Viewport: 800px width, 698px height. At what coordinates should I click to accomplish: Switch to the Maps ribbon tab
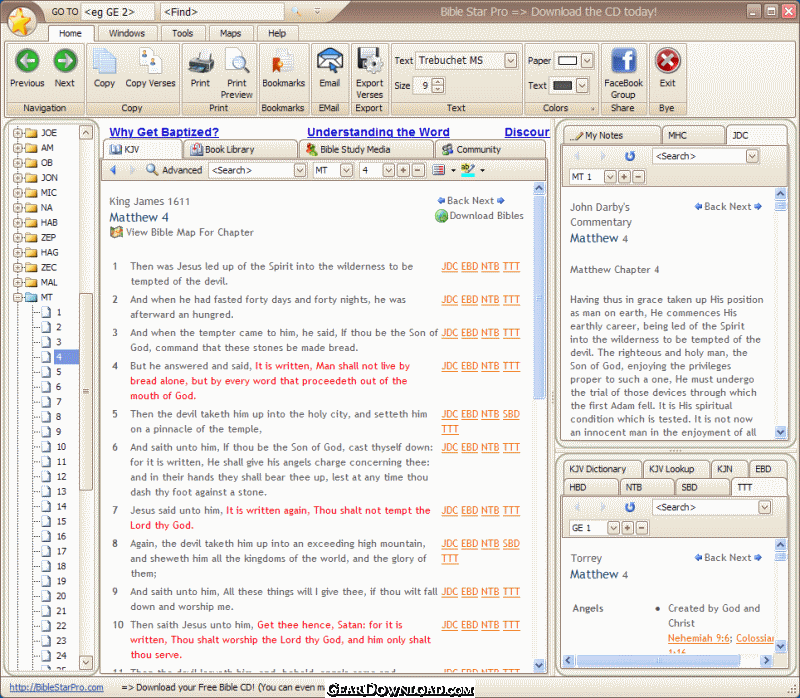click(230, 33)
